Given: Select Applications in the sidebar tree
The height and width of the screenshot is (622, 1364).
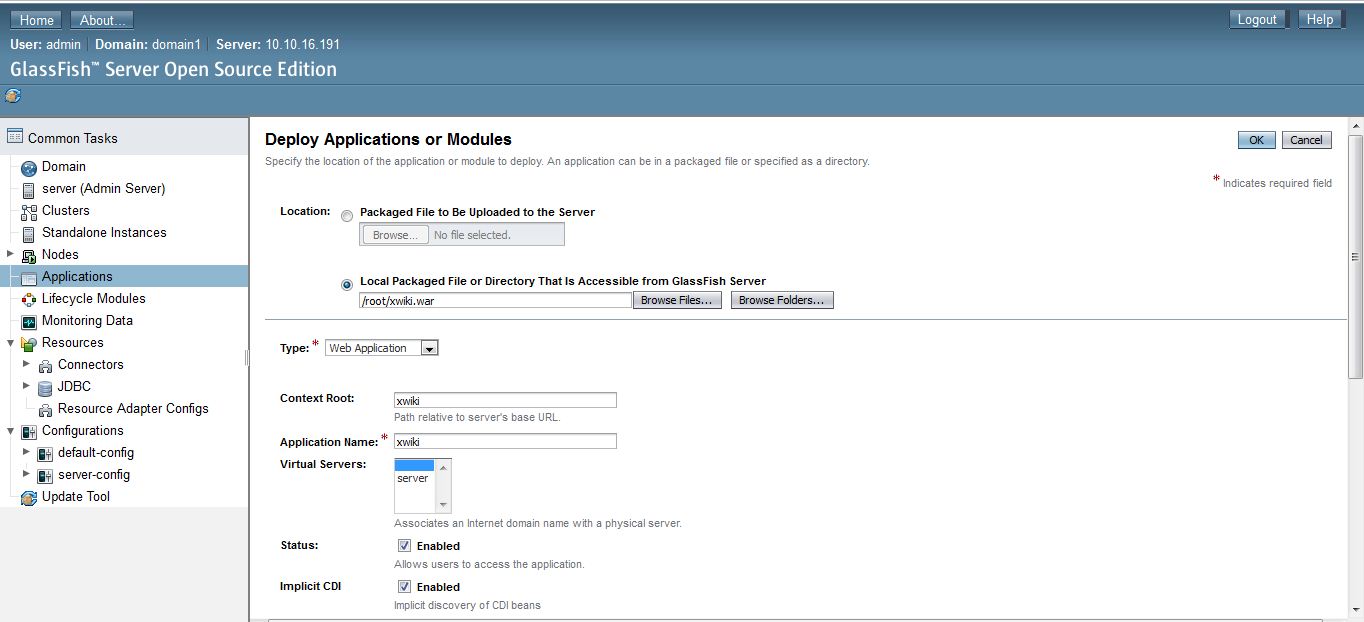Looking at the screenshot, I should click(77, 277).
